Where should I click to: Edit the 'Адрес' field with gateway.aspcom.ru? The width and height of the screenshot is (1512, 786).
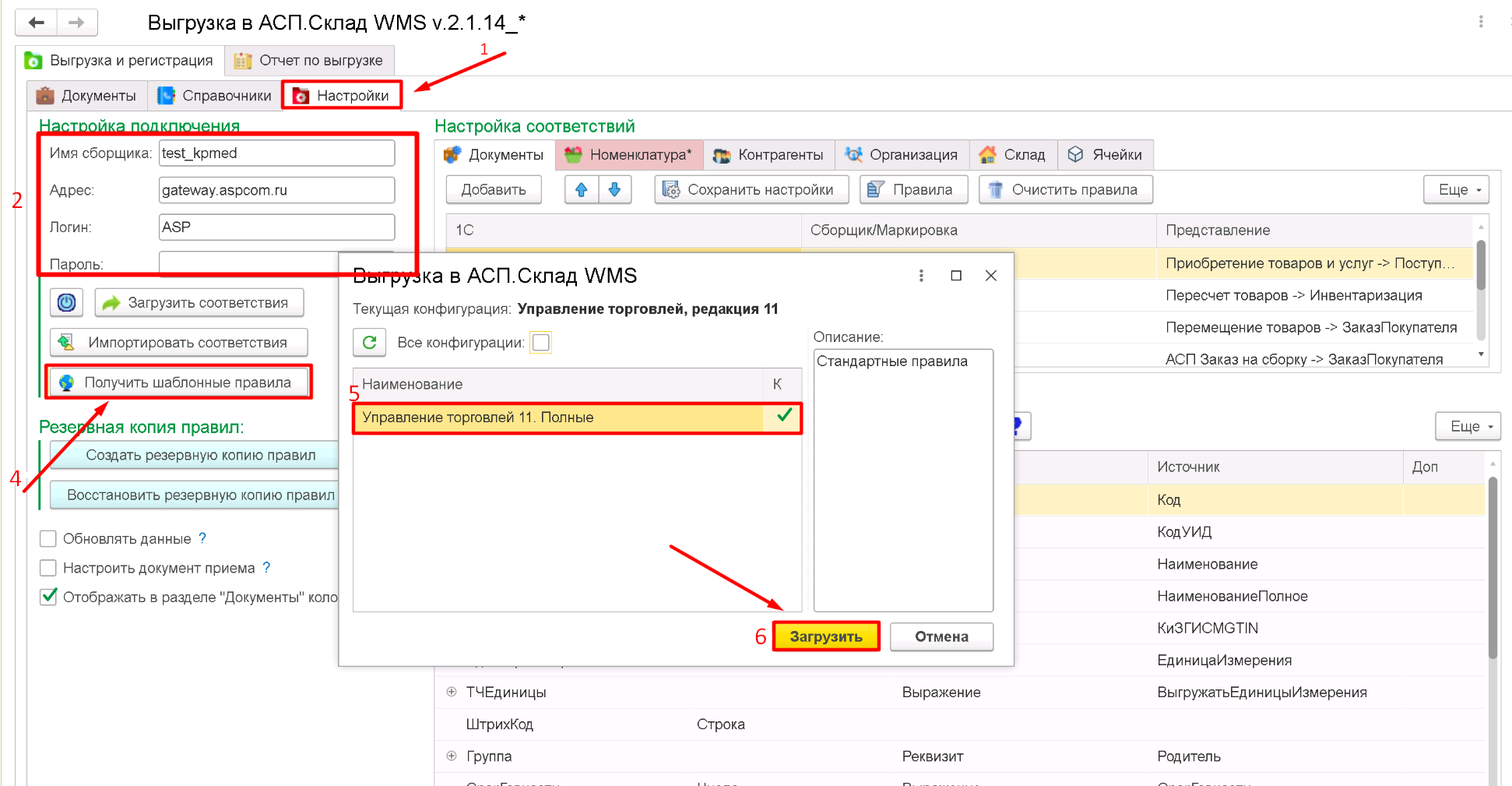pos(276,190)
